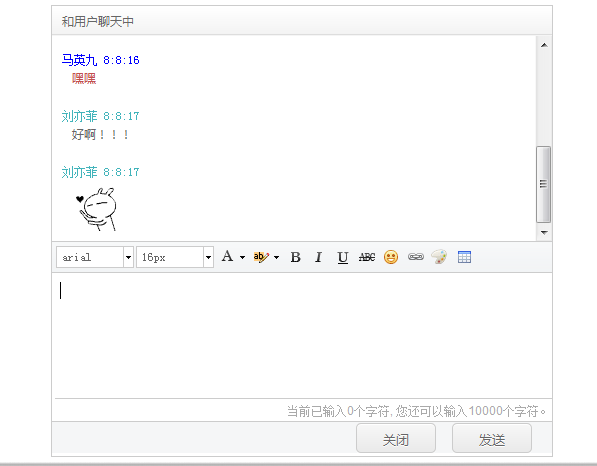Click the 发送 button
The image size is (597, 466).
pyautogui.click(x=492, y=439)
